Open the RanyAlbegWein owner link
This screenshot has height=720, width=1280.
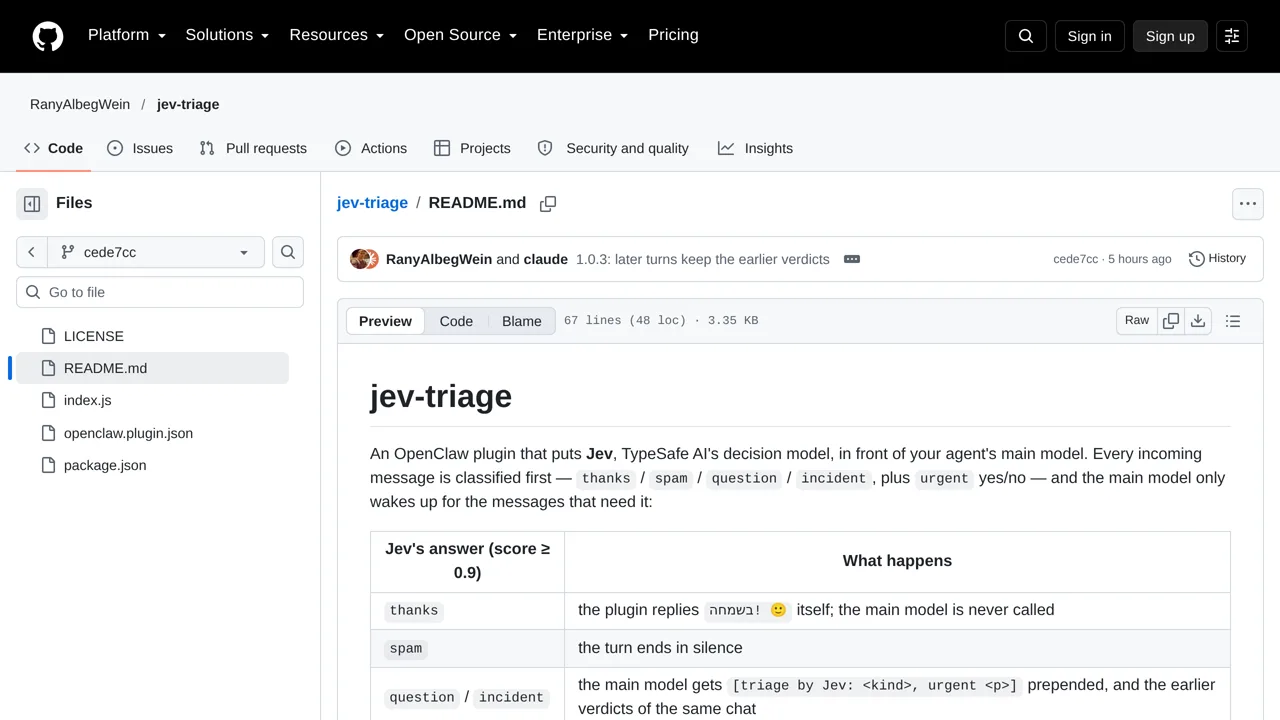click(x=80, y=104)
